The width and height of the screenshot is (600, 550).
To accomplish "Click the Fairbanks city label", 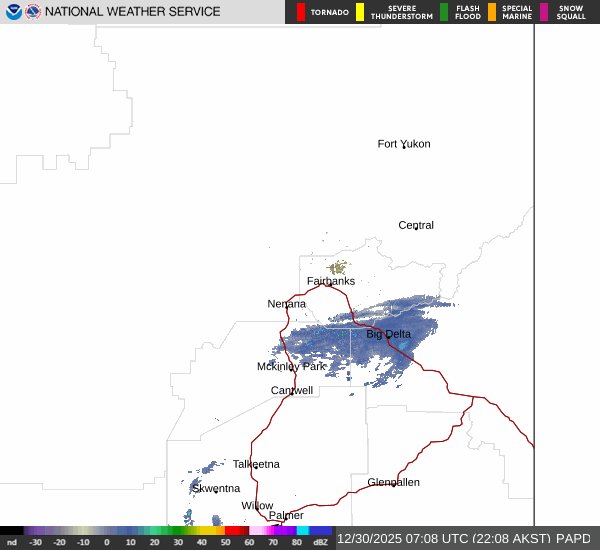I will (x=330, y=281).
